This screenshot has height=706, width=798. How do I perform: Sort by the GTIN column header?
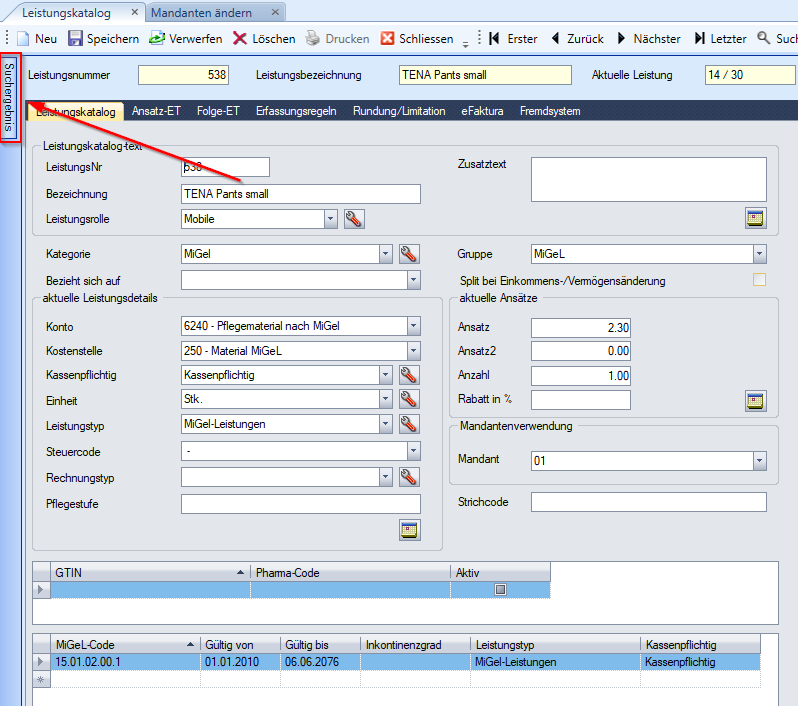pyautogui.click(x=150, y=573)
